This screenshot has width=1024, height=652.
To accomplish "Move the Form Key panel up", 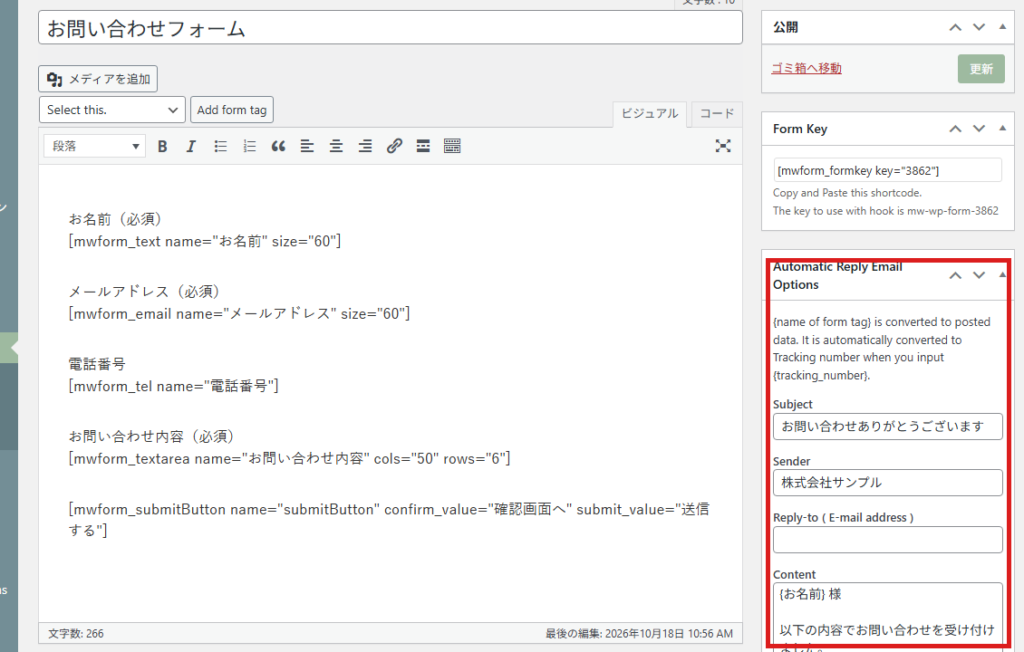I will pyautogui.click(x=955, y=129).
